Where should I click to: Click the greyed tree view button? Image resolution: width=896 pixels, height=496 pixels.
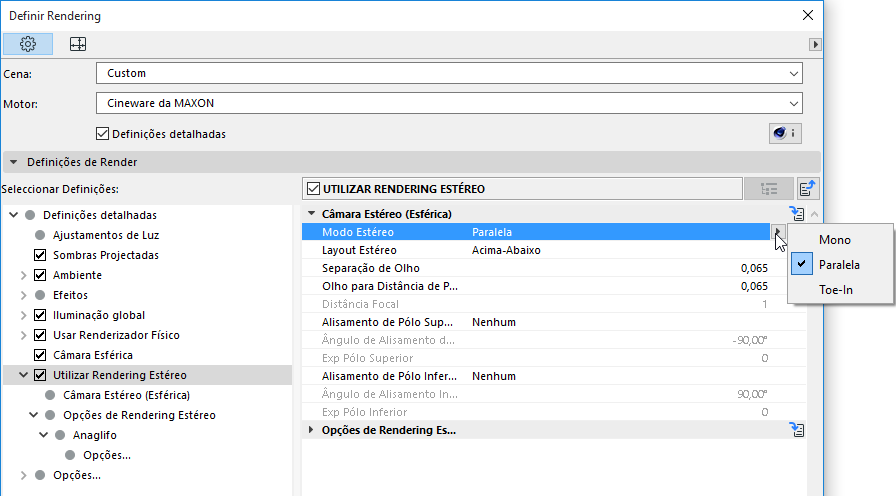click(769, 189)
